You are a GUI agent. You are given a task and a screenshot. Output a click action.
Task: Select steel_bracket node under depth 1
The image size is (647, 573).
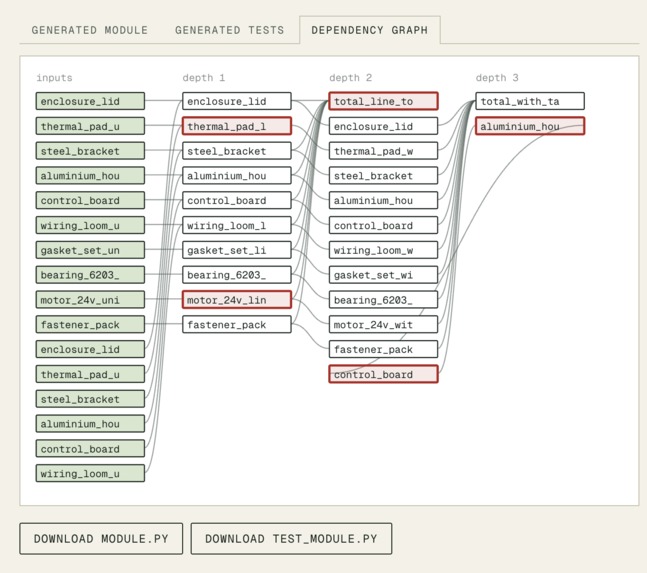tap(237, 151)
